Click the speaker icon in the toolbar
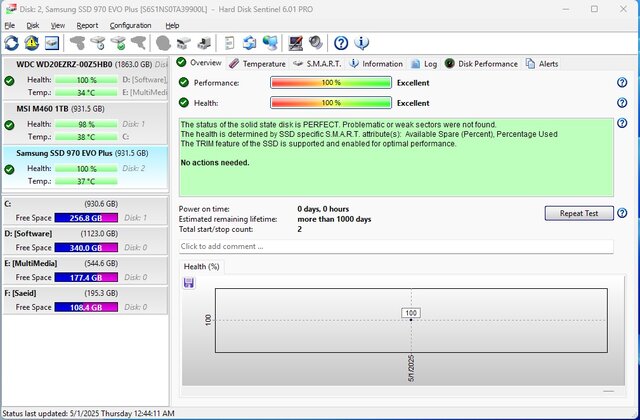 coord(315,43)
